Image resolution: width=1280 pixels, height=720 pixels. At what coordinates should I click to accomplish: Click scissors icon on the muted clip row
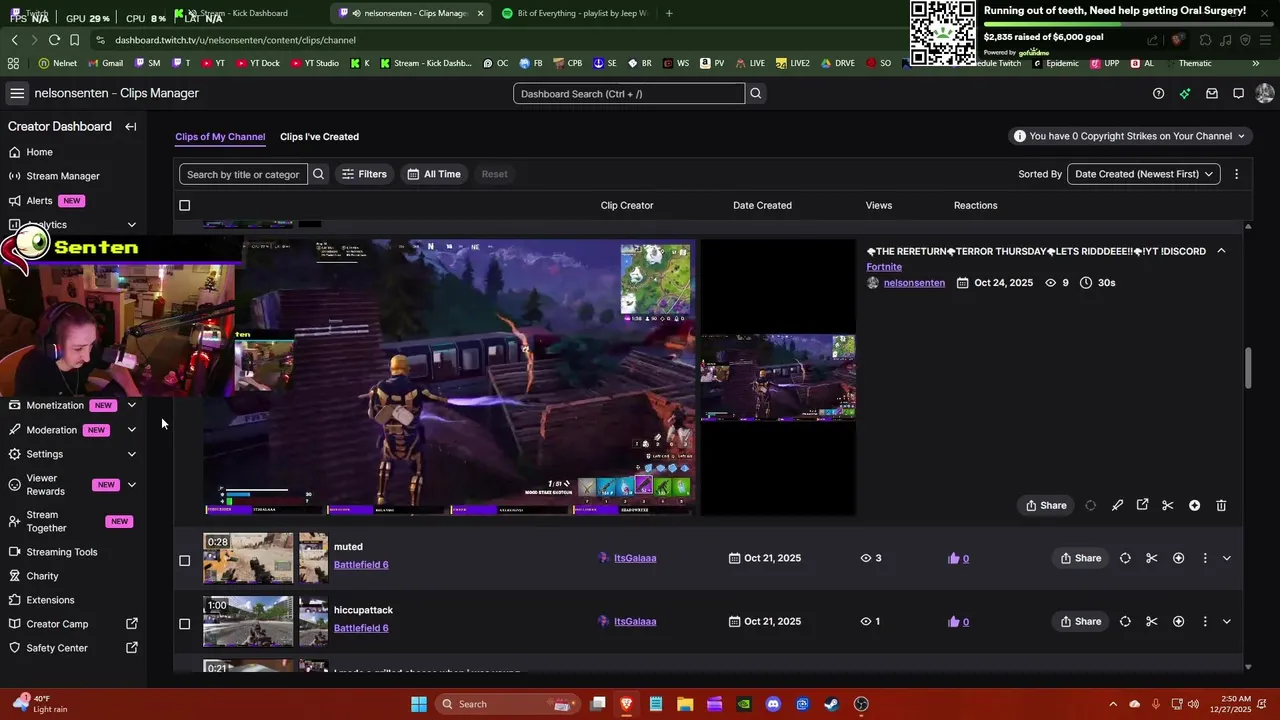coord(1151,558)
